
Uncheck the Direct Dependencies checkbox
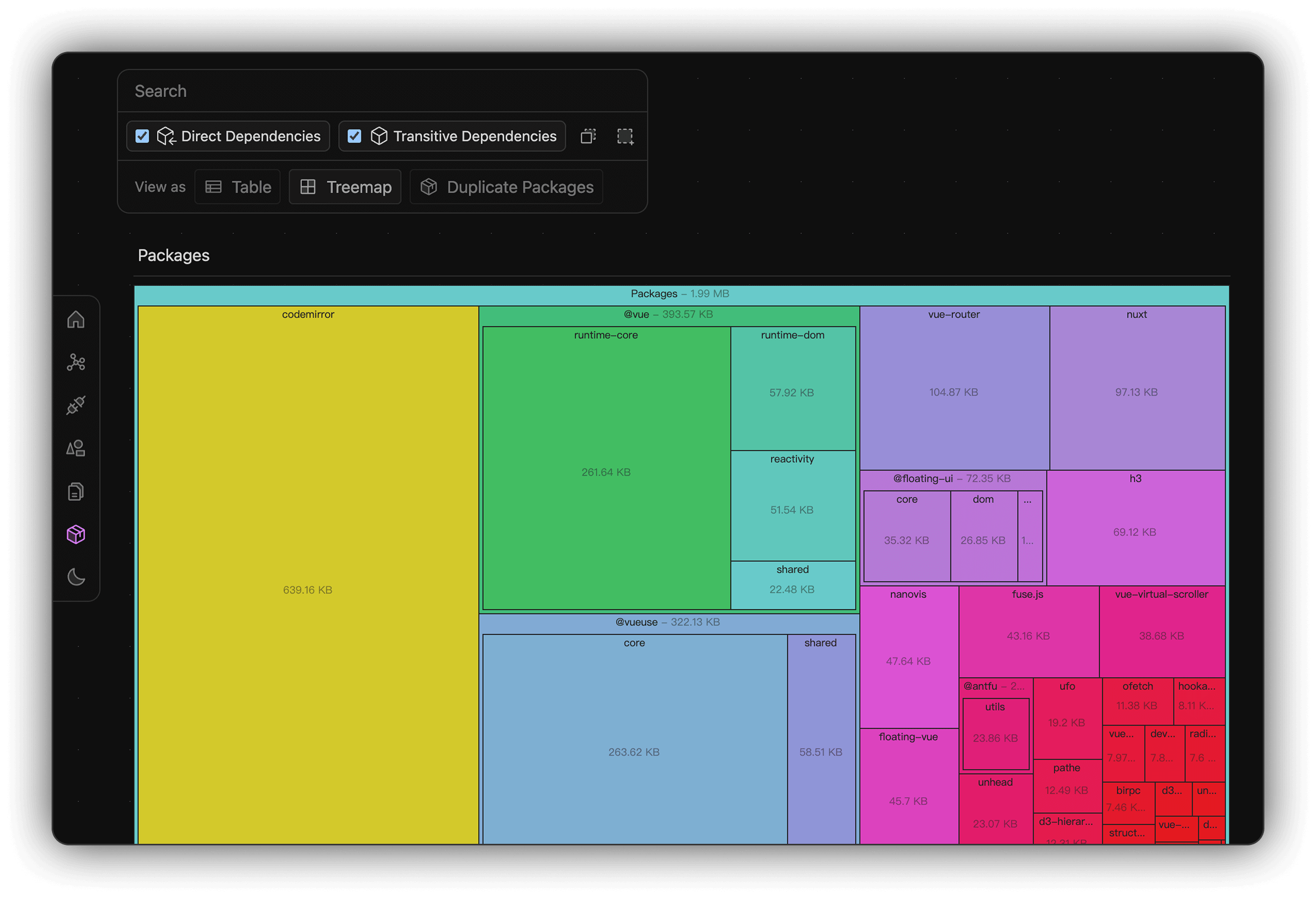(142, 136)
